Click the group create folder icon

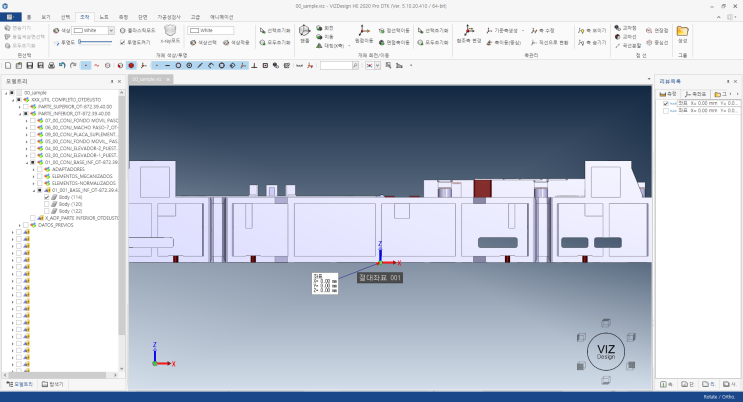pos(682,31)
